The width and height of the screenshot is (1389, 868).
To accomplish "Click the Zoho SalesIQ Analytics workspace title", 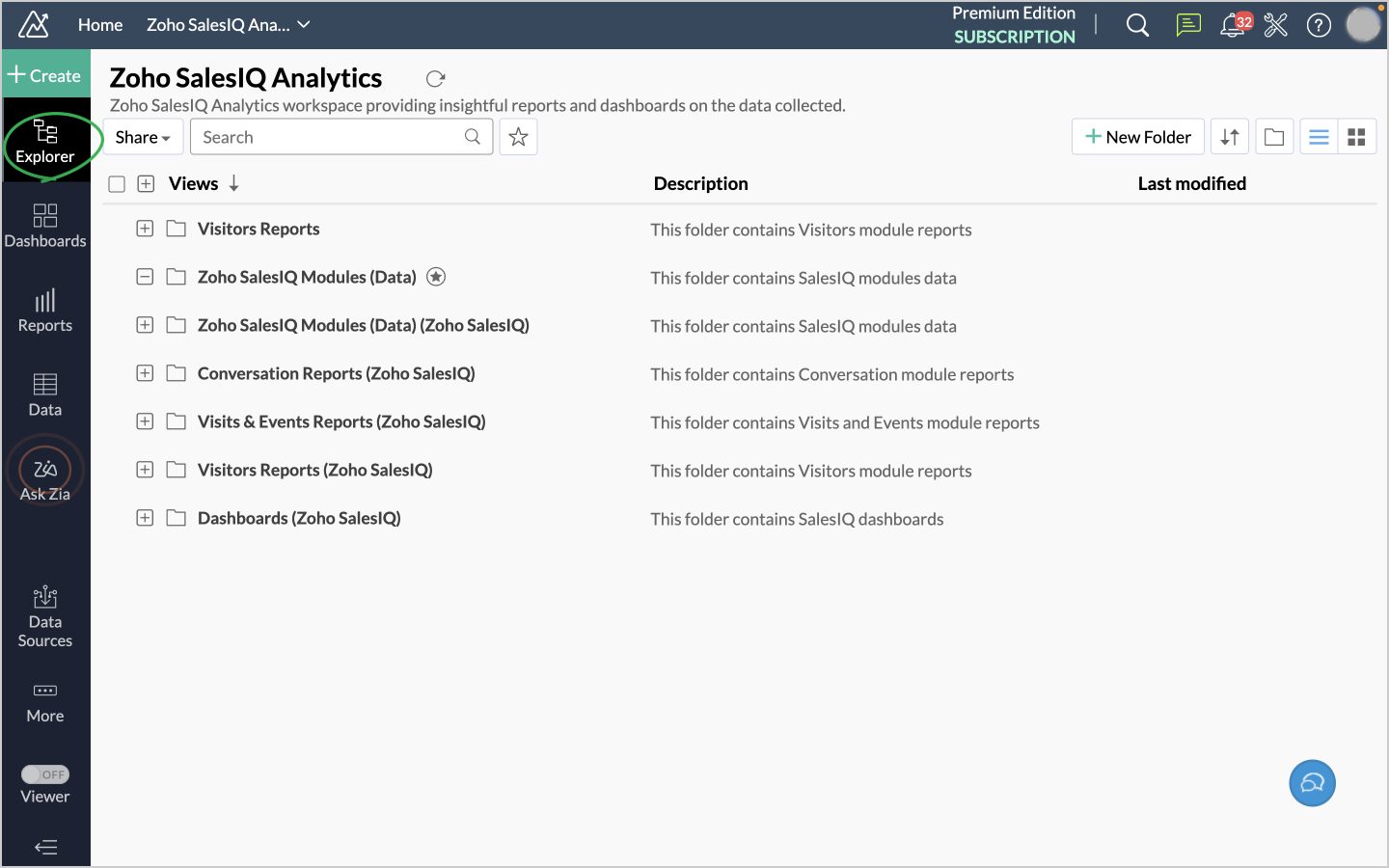I will (246, 78).
